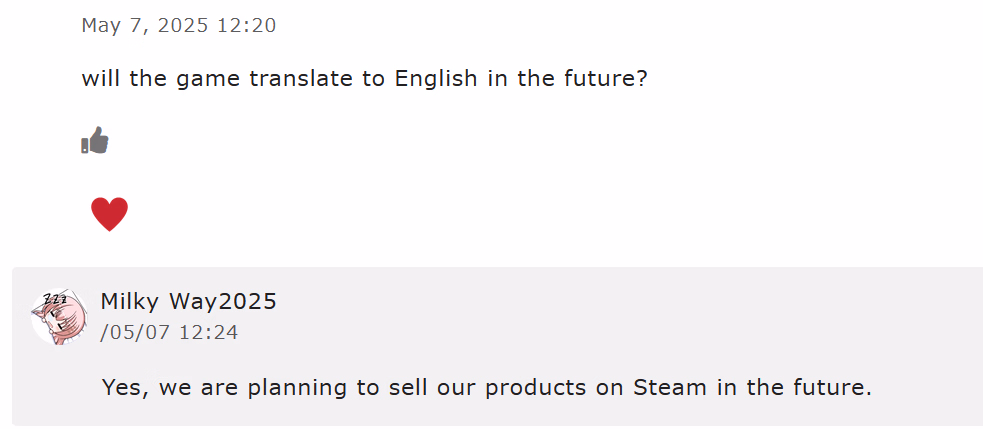Click the question about English translation
This screenshot has width=983, height=429.
[364, 78]
